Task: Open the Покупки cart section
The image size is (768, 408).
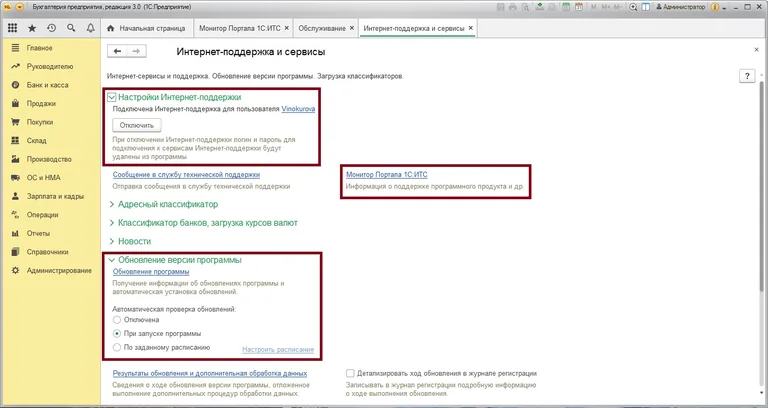Action: coord(40,122)
